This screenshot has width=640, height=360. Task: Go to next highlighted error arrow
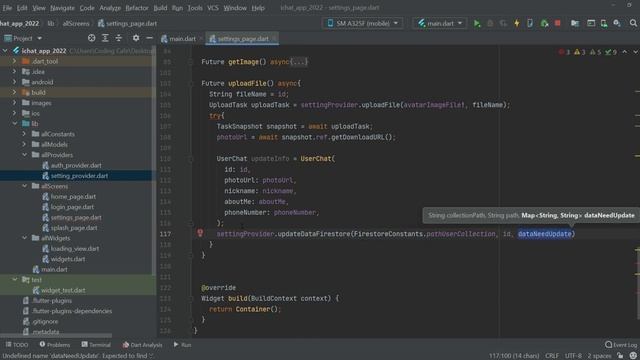635,52
